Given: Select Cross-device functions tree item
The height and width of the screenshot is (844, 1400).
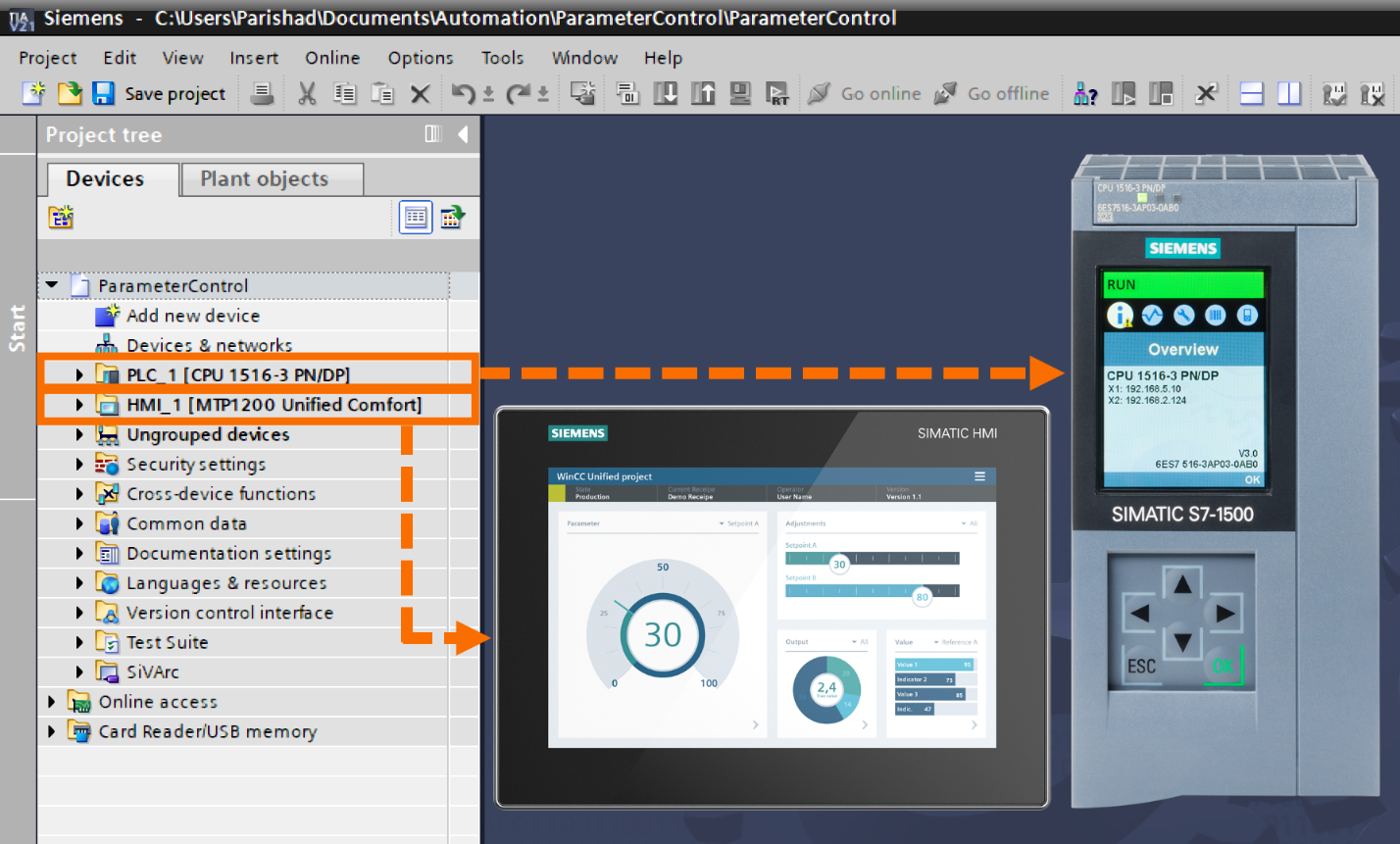Looking at the screenshot, I should click(221, 494).
